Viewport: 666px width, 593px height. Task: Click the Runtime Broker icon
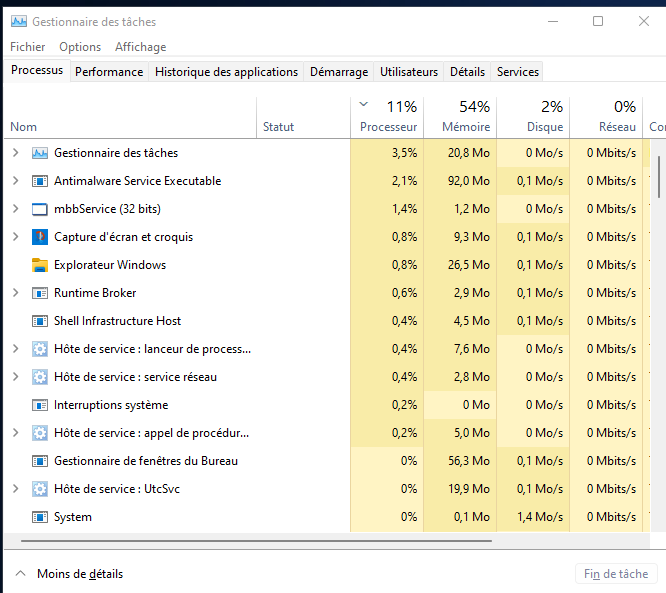coord(40,293)
